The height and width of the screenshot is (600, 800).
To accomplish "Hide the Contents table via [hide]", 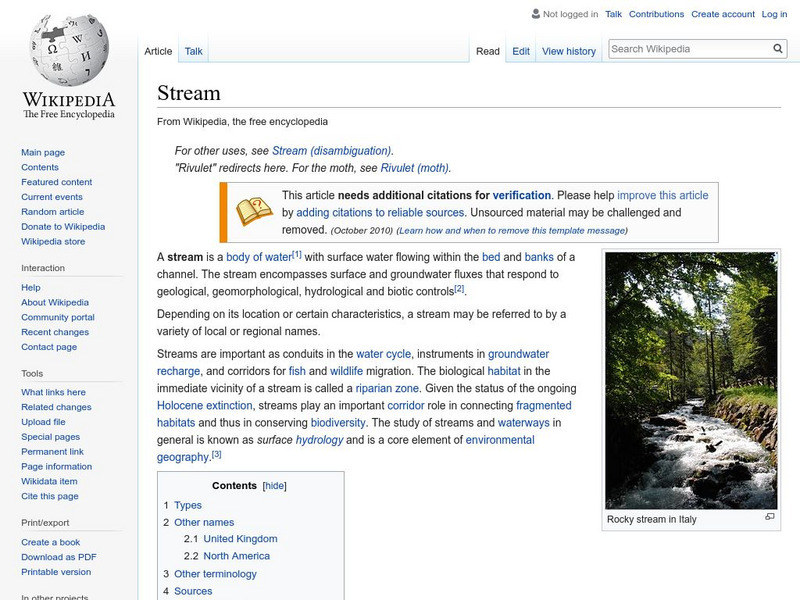I will click(x=274, y=486).
